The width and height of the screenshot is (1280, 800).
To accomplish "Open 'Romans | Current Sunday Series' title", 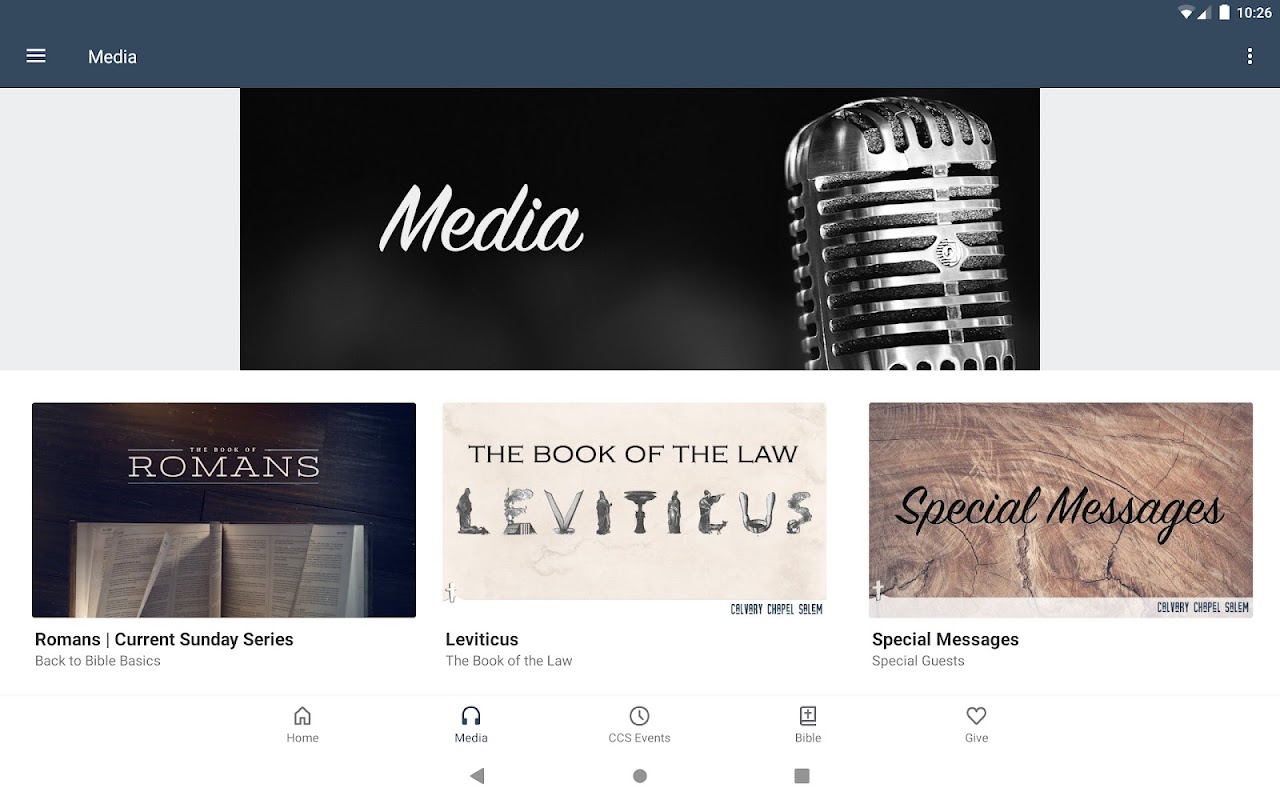I will pos(164,639).
